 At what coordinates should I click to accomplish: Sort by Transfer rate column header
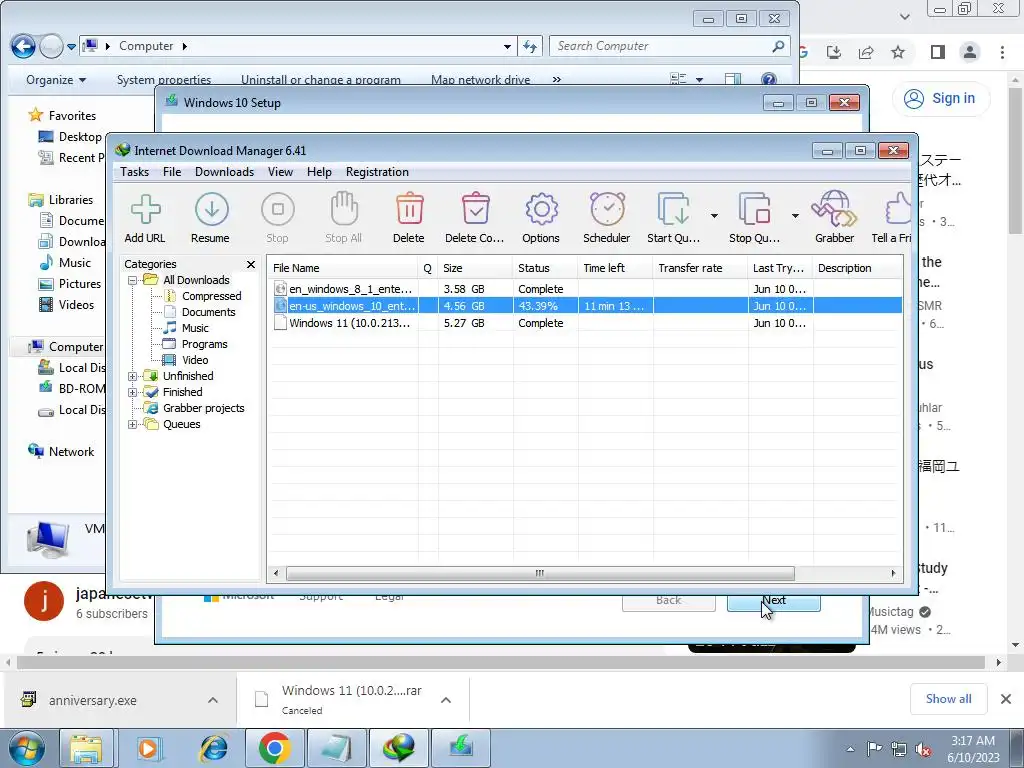(x=700, y=268)
